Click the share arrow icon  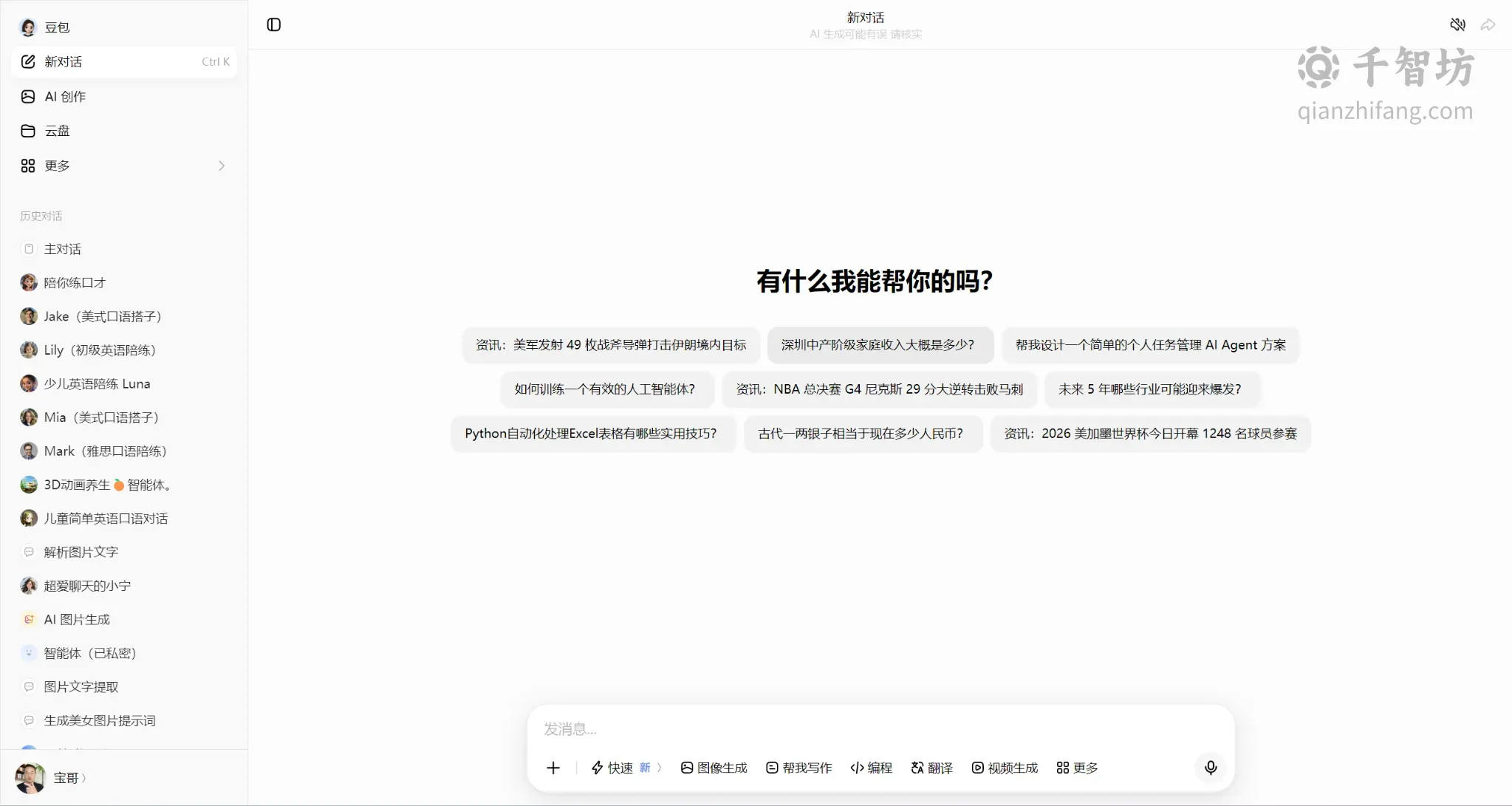click(x=1488, y=24)
